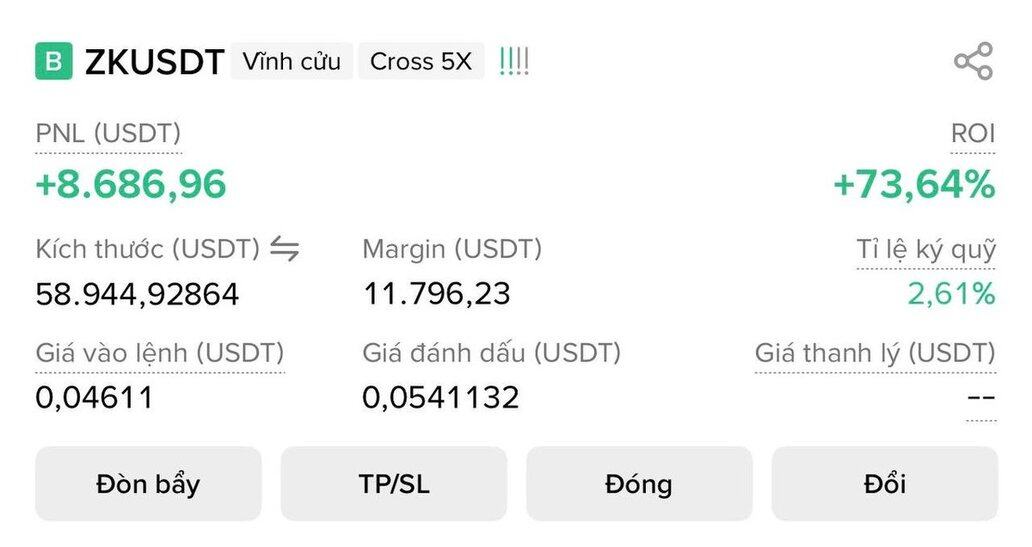1032x547 pixels.
Task: Click the +8.686,96 PNL value
Action: (x=131, y=184)
